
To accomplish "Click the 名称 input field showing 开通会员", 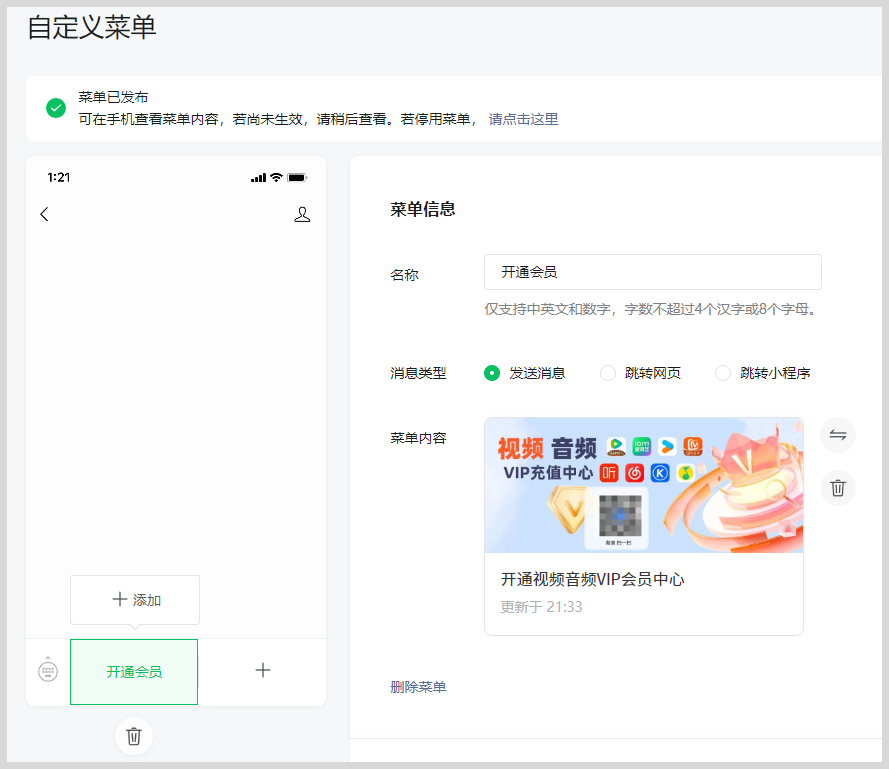I will tap(653, 271).
